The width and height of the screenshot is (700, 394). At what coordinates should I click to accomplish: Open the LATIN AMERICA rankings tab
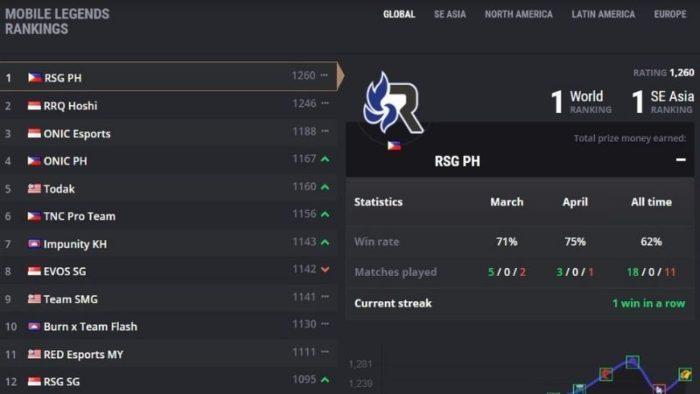(603, 14)
